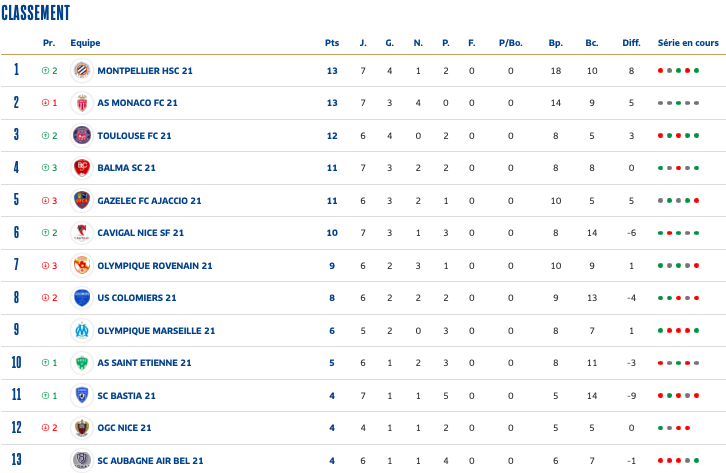Click the Balma SC club badge
726x473 pixels.
click(82, 168)
